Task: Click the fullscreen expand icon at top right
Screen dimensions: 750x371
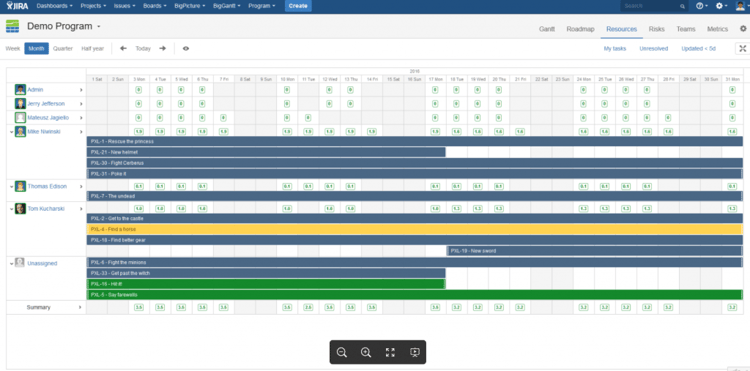Action: 742,48
